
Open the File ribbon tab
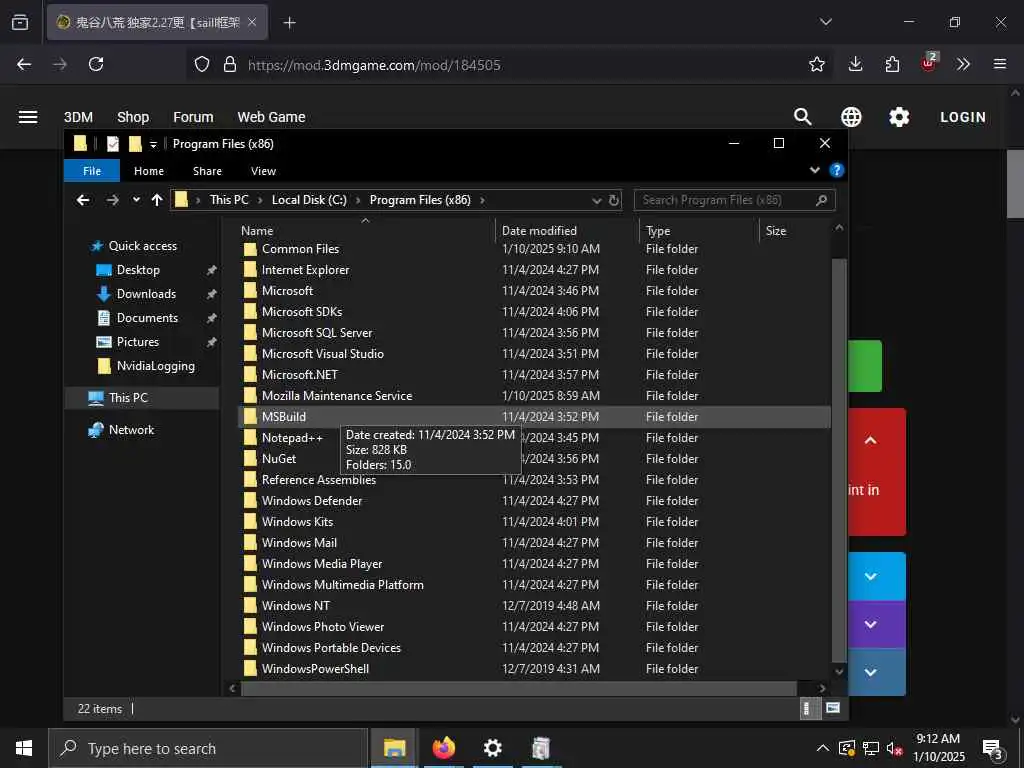click(92, 170)
